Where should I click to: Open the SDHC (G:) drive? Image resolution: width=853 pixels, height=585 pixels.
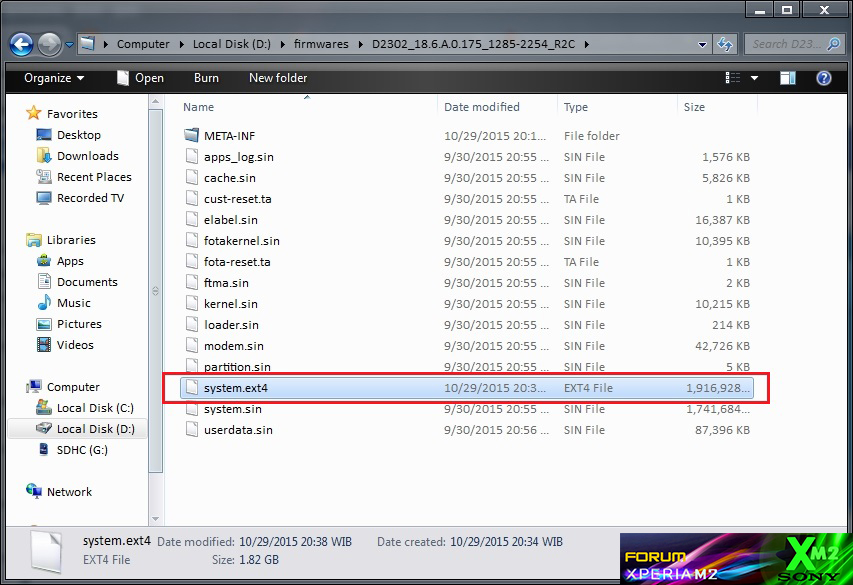click(x=80, y=450)
